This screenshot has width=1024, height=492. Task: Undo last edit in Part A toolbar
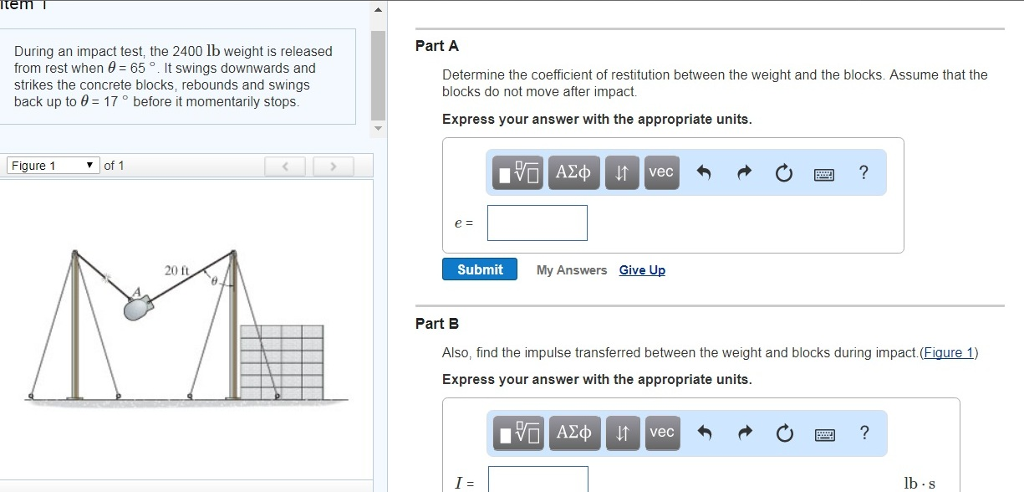click(x=703, y=172)
